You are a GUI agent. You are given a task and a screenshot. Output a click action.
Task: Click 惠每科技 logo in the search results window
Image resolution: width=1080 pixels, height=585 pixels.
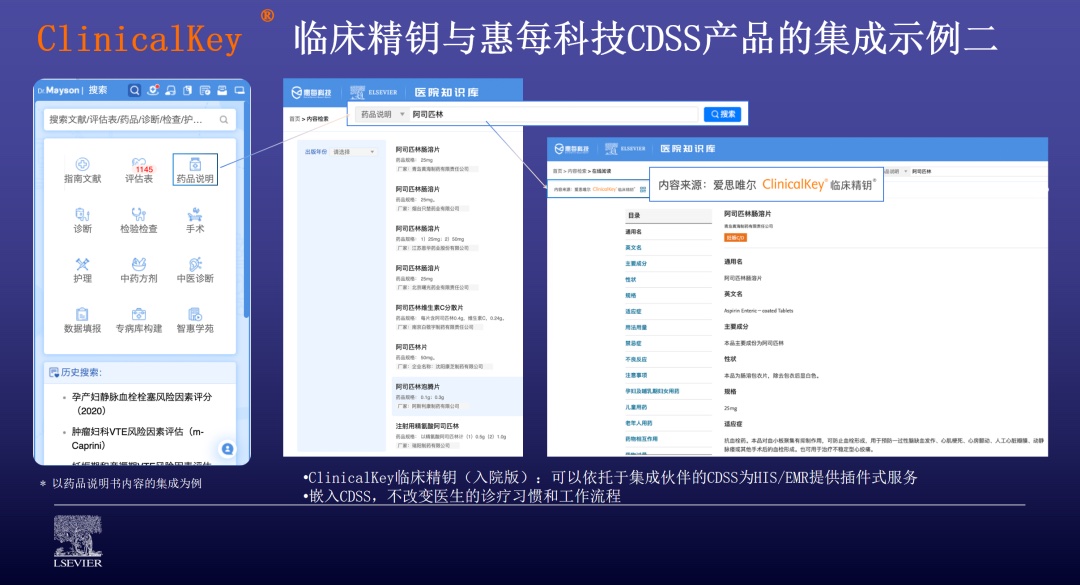pyautogui.click(x=311, y=92)
